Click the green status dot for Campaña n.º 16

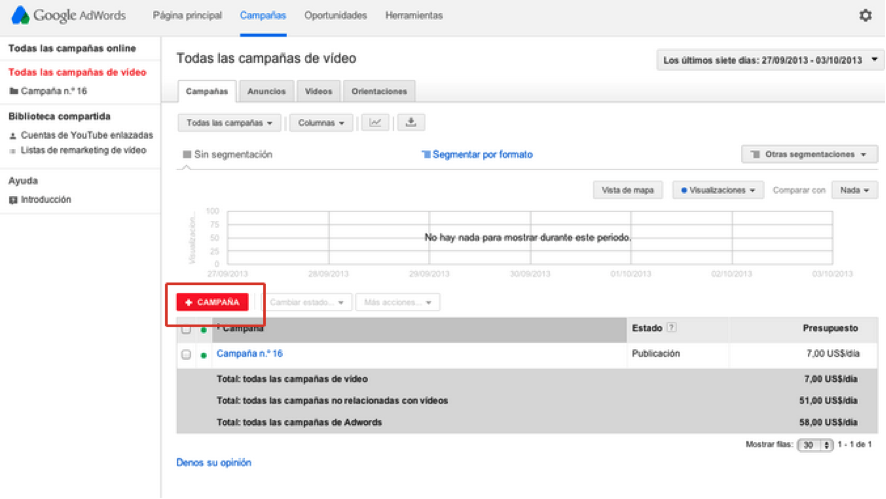pyautogui.click(x=204, y=355)
